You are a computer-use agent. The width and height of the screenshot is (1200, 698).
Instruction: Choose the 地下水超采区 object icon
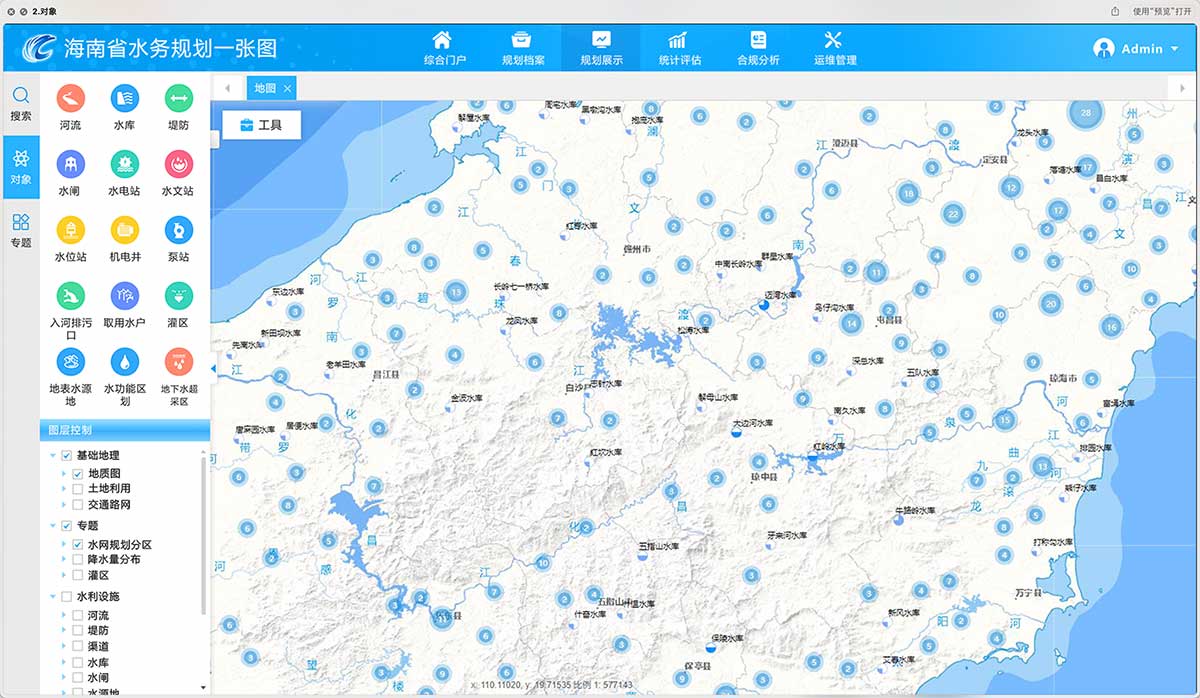click(x=178, y=361)
